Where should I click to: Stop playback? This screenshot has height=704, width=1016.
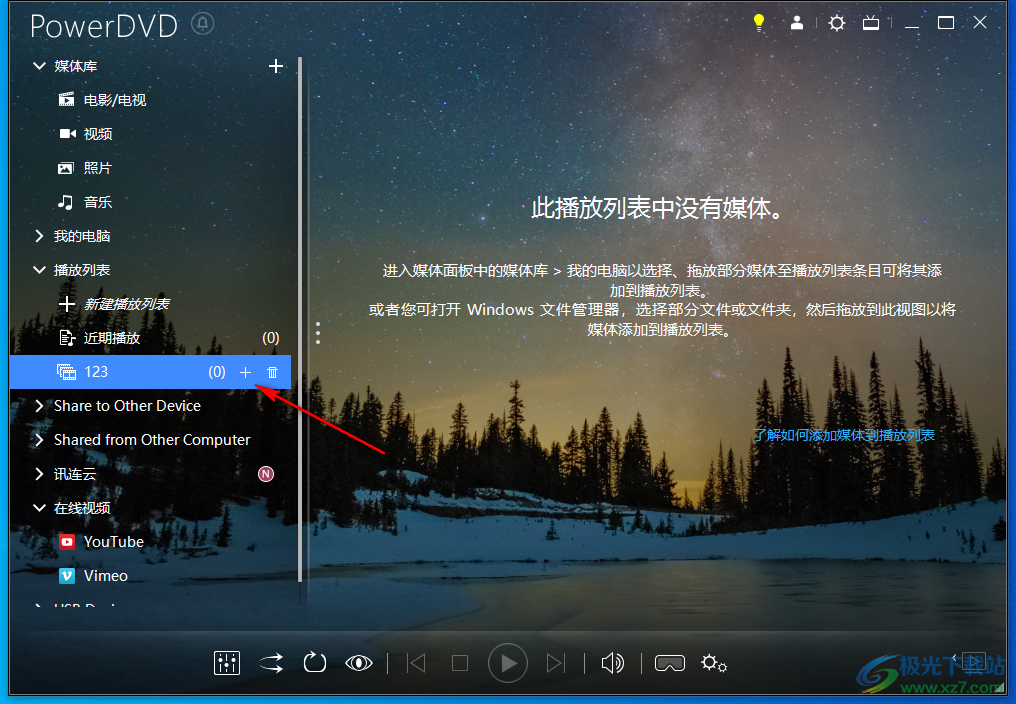click(x=460, y=663)
